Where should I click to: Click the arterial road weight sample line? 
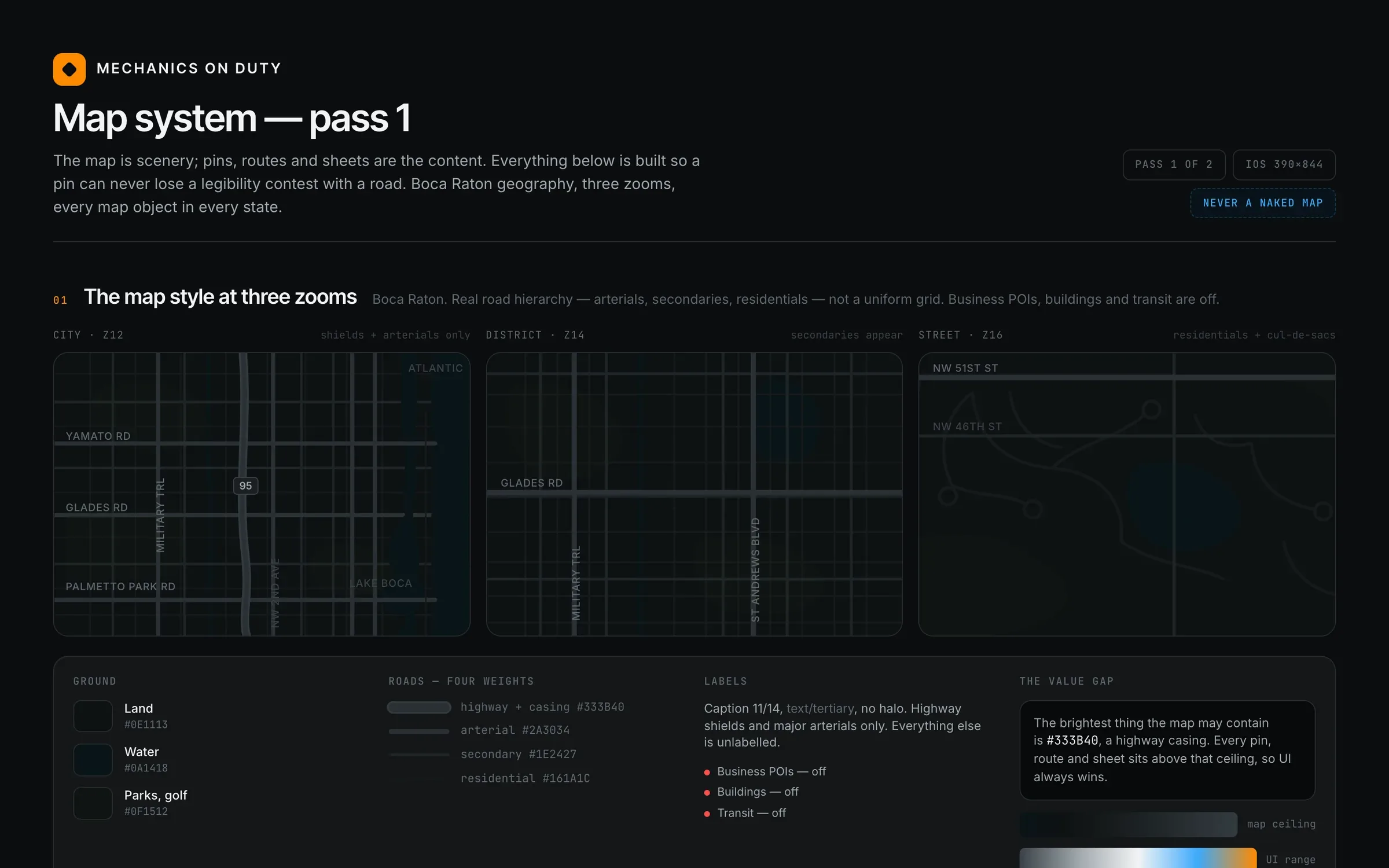pyautogui.click(x=419, y=731)
